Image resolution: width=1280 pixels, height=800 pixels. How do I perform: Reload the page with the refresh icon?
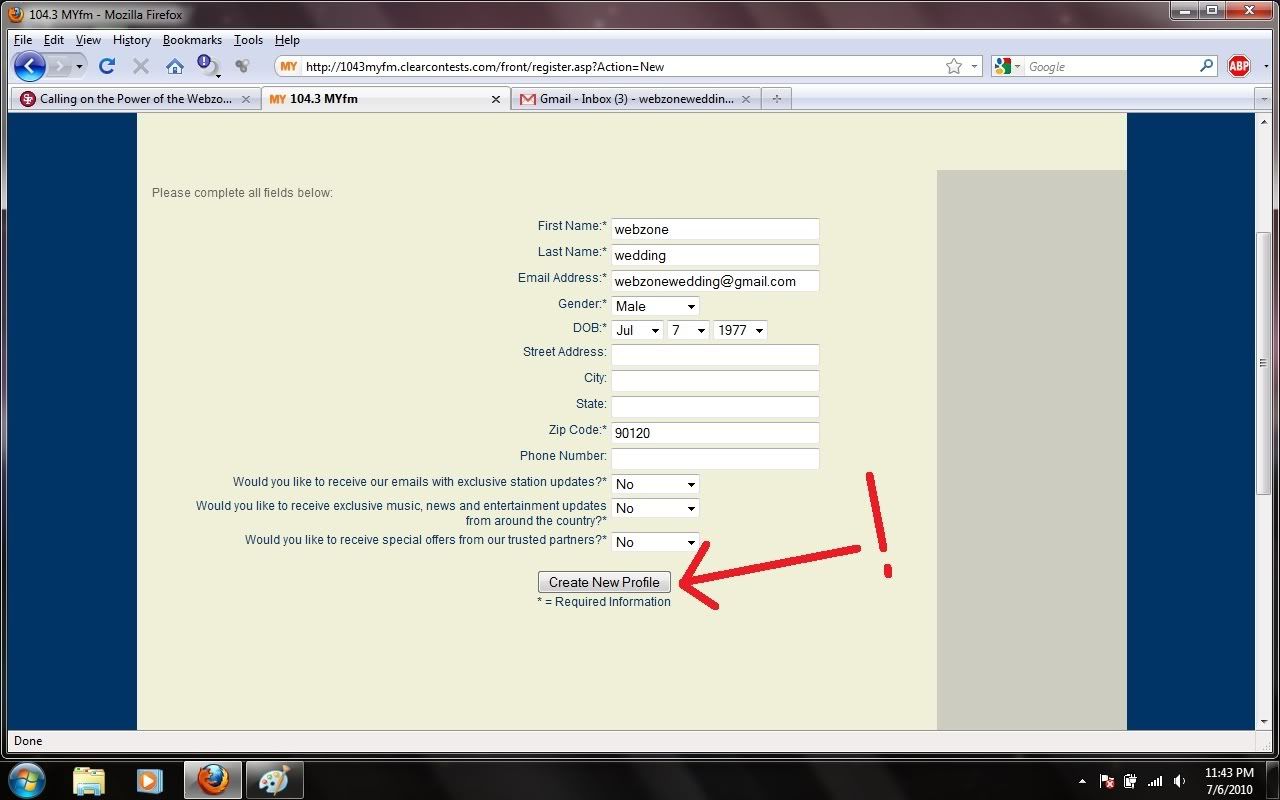107,67
